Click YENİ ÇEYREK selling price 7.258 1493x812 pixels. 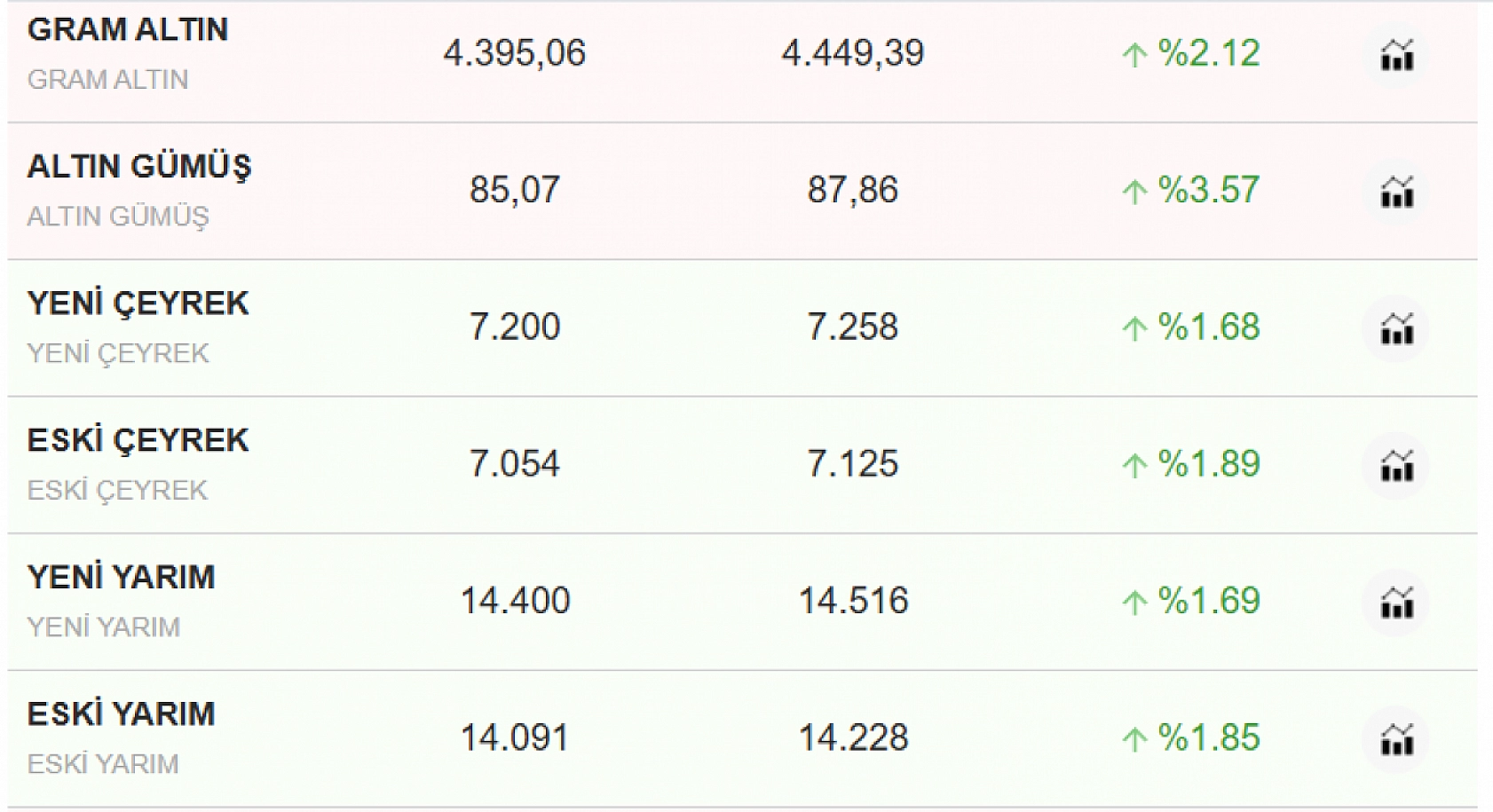852,327
